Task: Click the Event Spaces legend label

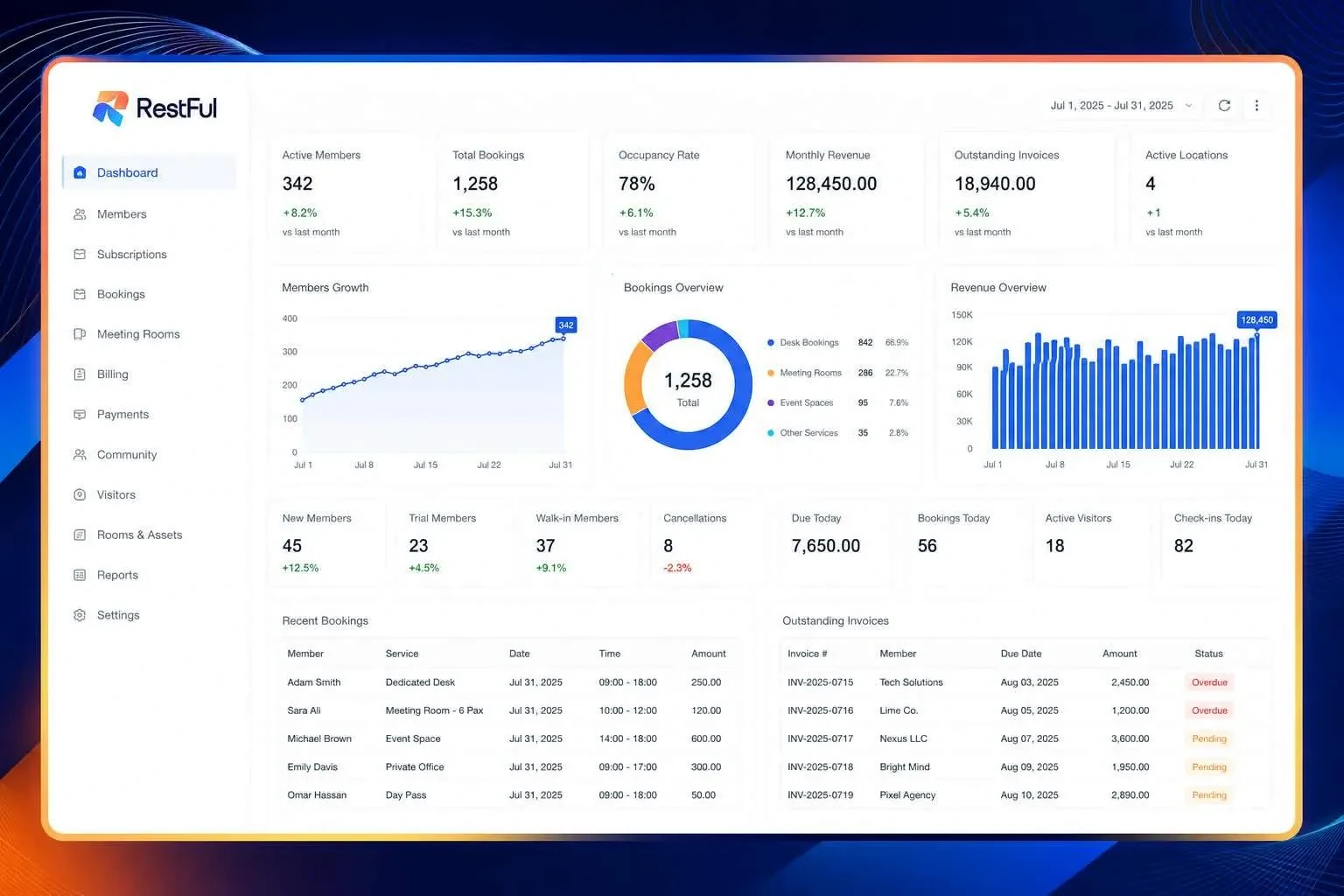Action: point(807,403)
